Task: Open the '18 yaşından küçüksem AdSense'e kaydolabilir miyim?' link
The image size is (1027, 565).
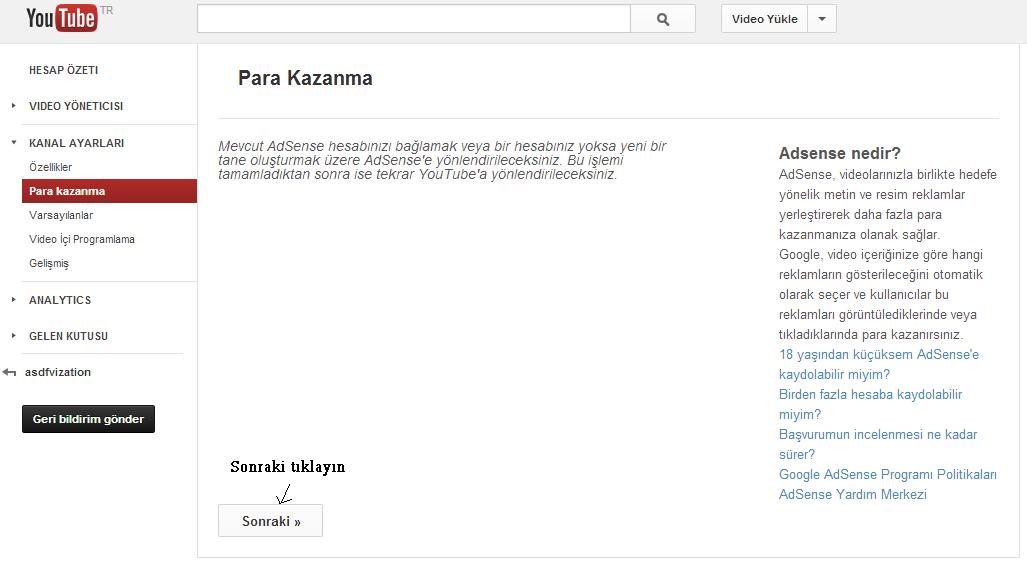Action: pyautogui.click(x=879, y=365)
